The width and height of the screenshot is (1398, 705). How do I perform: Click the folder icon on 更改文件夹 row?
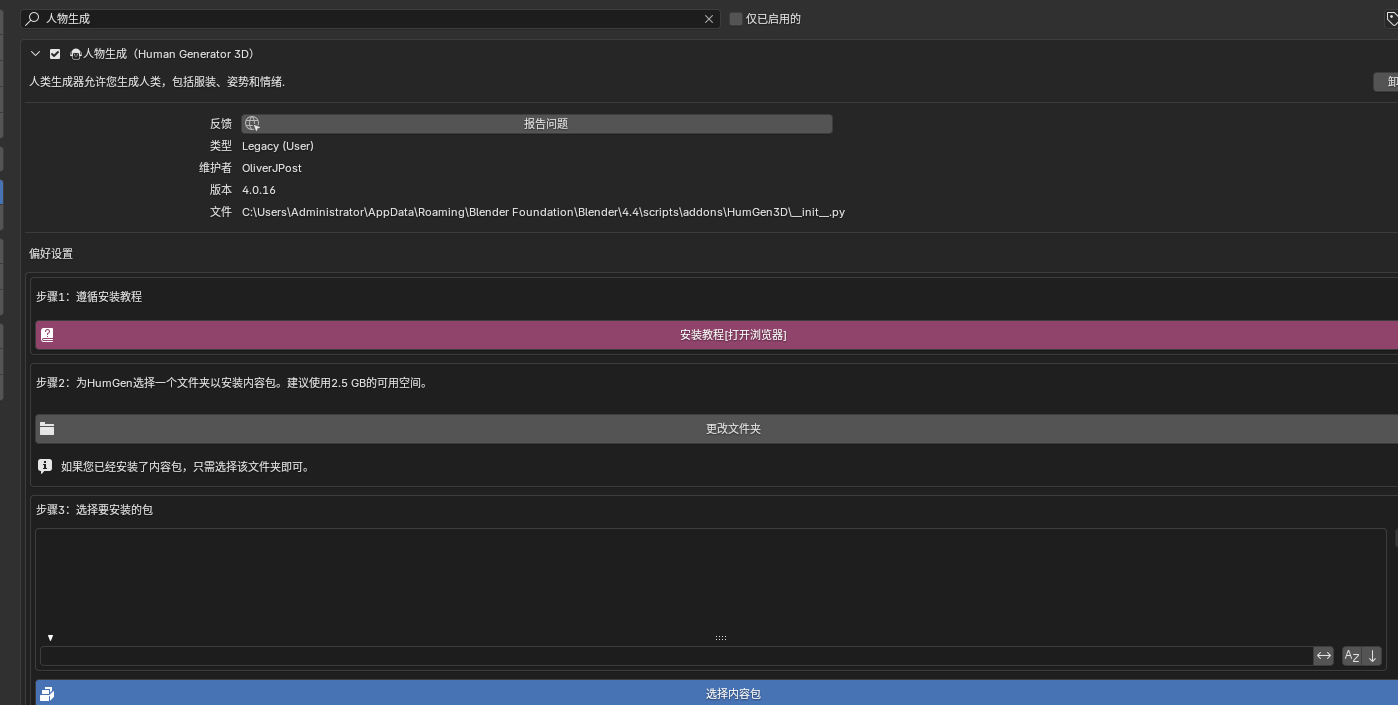[x=47, y=429]
